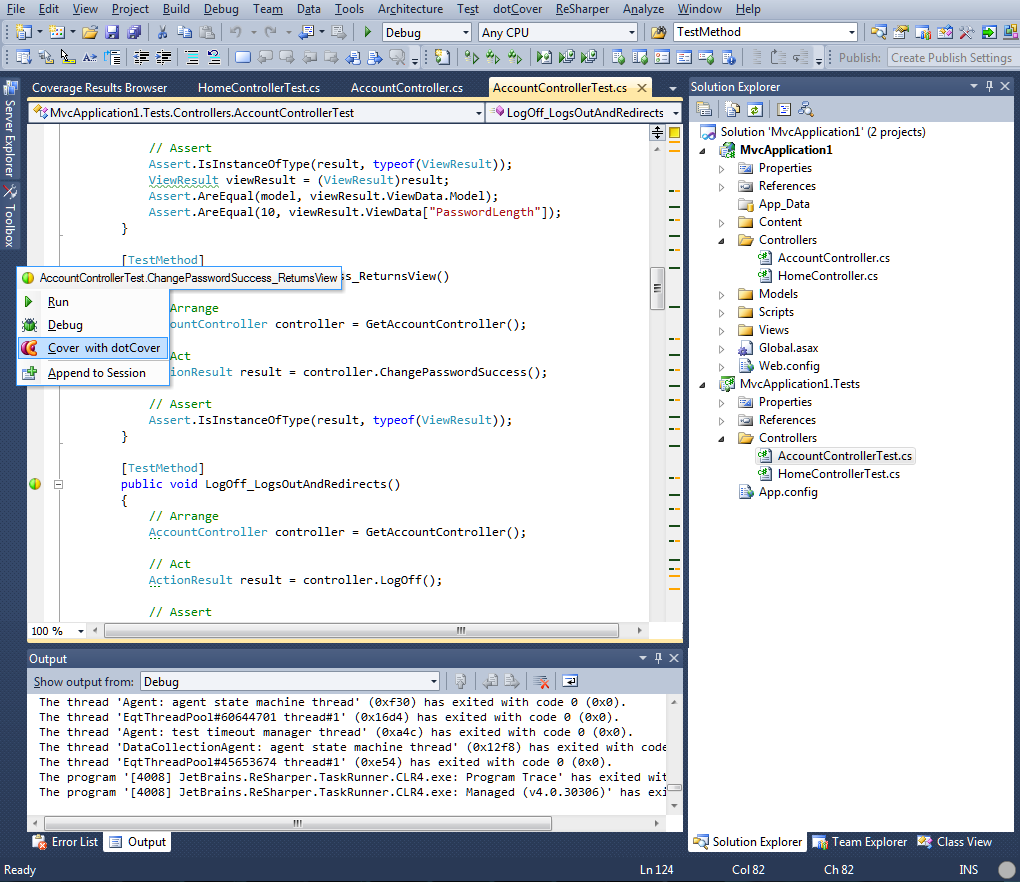
Task: Click the Solution Explorer pin icon
Action: tap(989, 86)
